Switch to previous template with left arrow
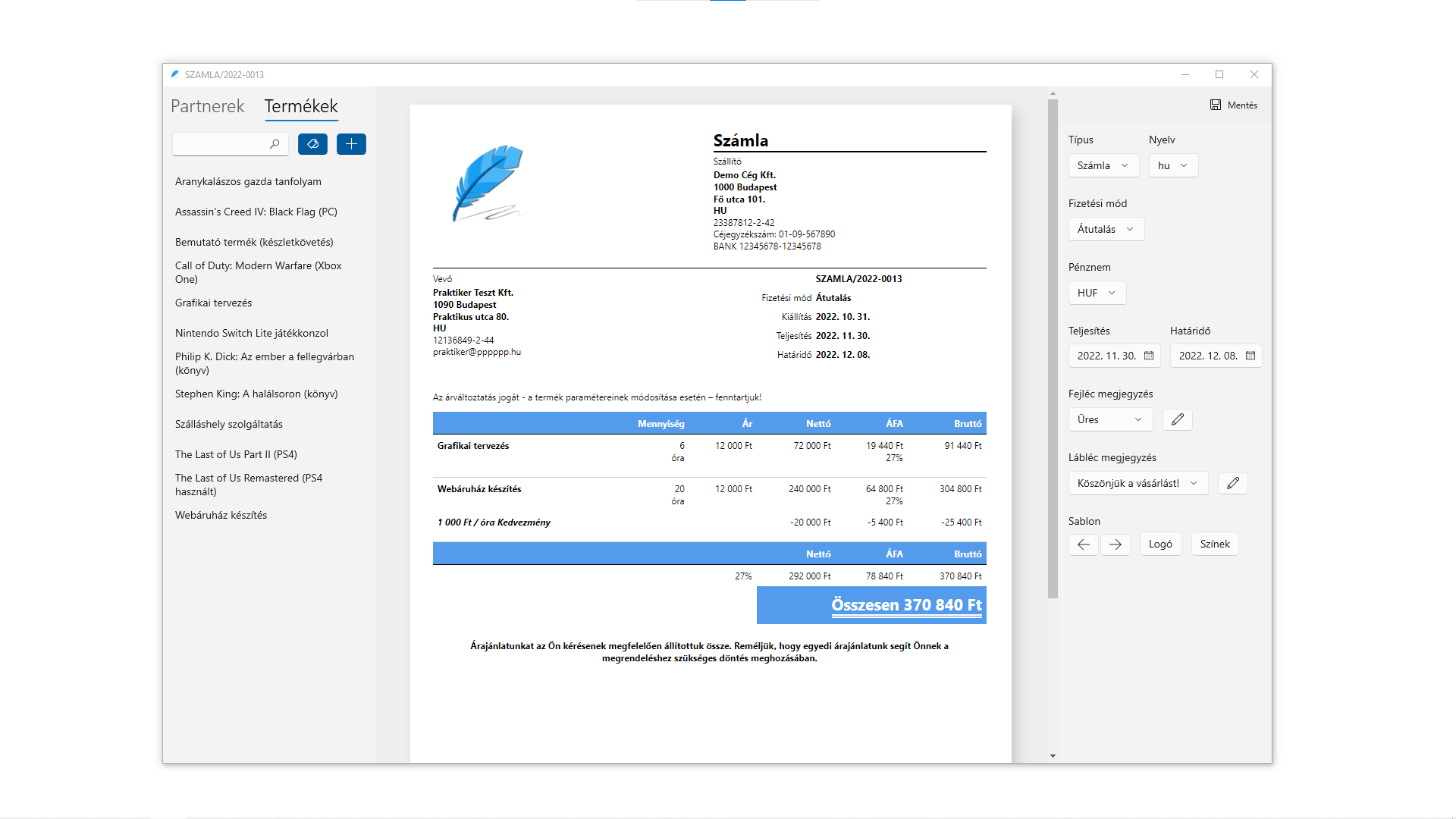The image size is (1456, 819). click(x=1083, y=544)
